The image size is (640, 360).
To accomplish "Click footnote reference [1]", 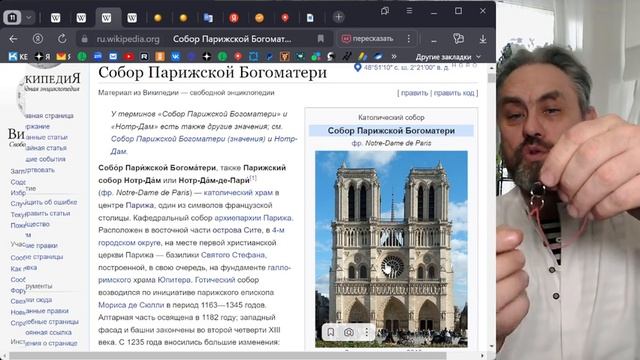I will pos(253,178).
